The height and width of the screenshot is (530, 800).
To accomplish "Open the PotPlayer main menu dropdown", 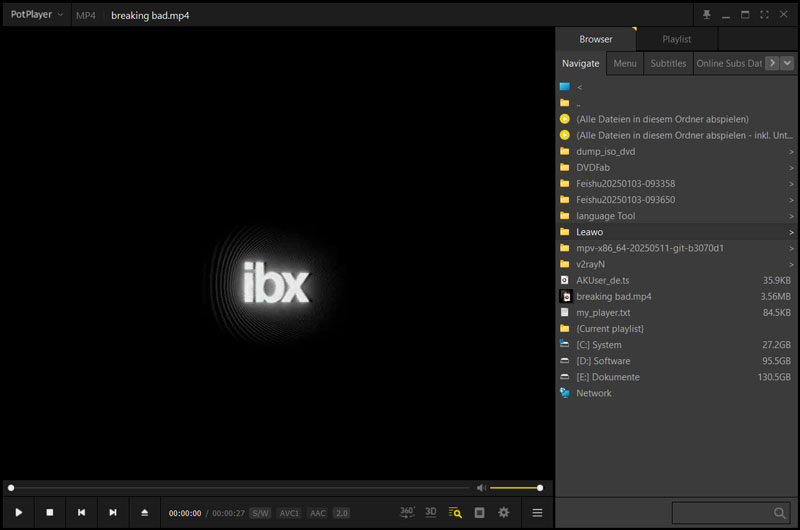I will point(37,15).
